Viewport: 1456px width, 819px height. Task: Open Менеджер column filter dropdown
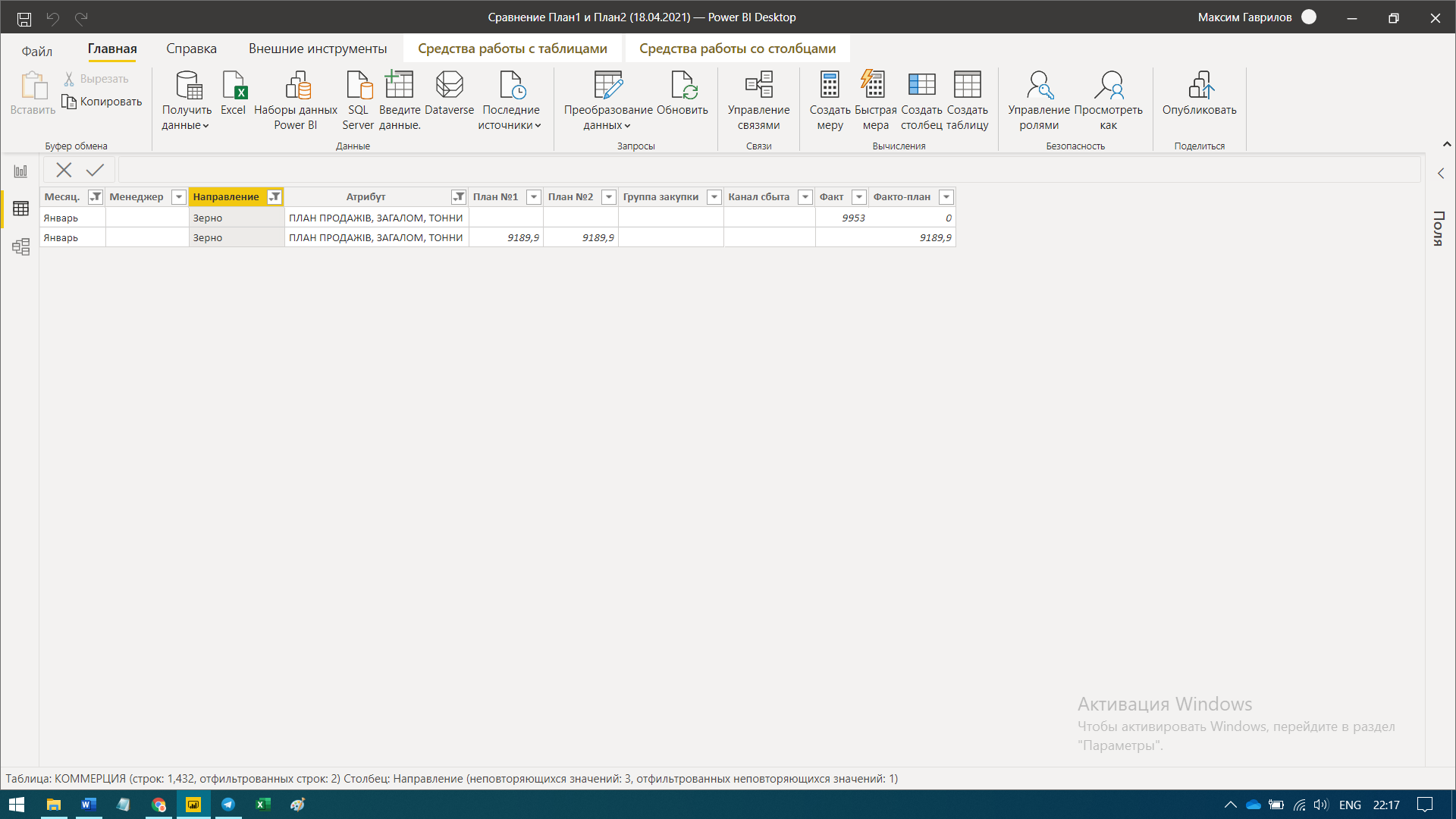[x=179, y=197]
